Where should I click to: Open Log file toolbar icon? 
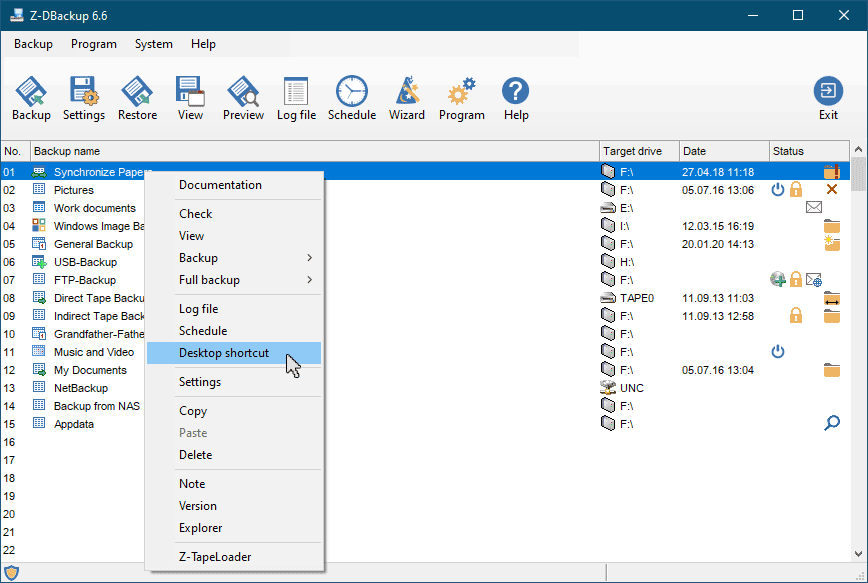click(x=296, y=98)
